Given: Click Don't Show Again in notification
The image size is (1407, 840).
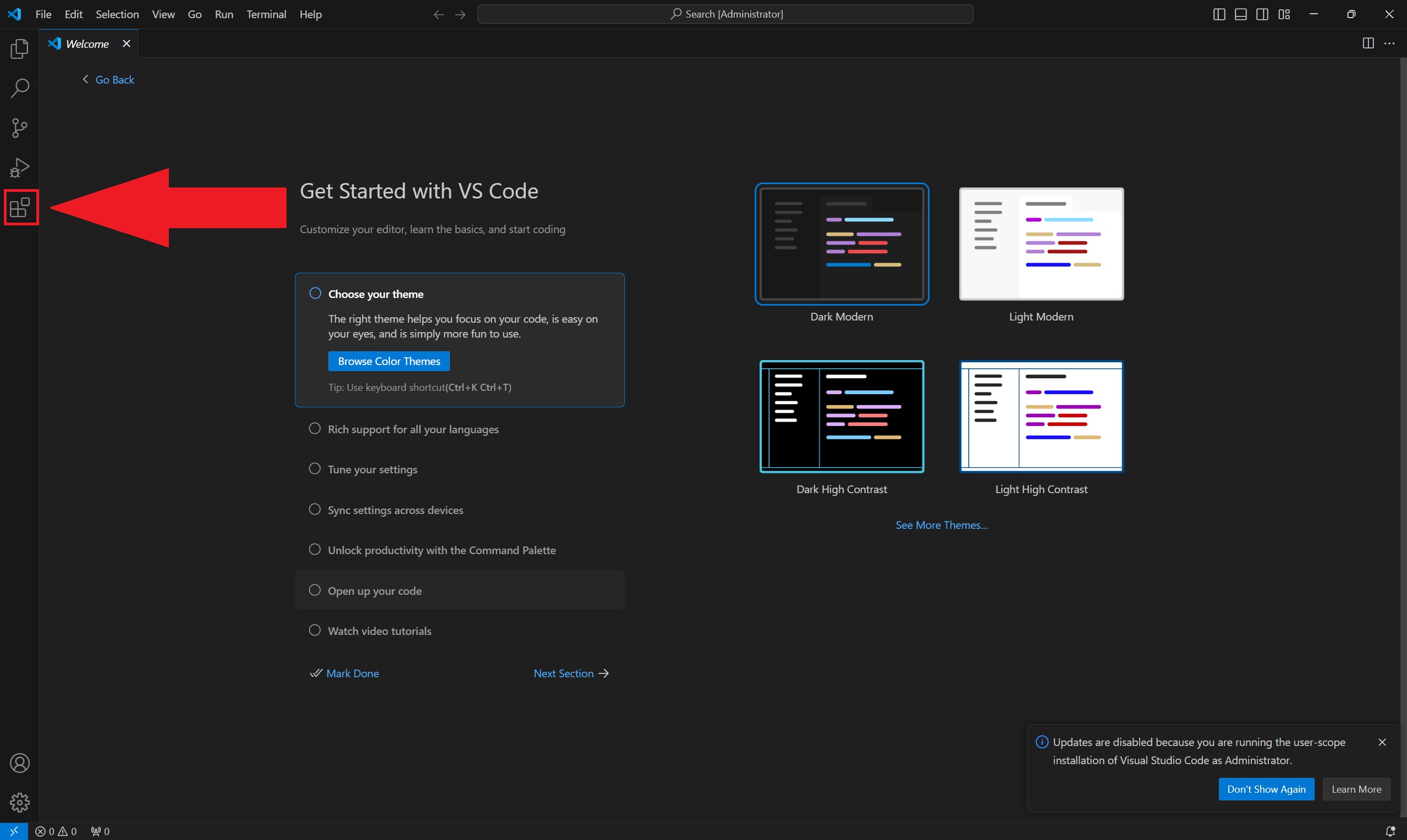Looking at the screenshot, I should click(1266, 789).
